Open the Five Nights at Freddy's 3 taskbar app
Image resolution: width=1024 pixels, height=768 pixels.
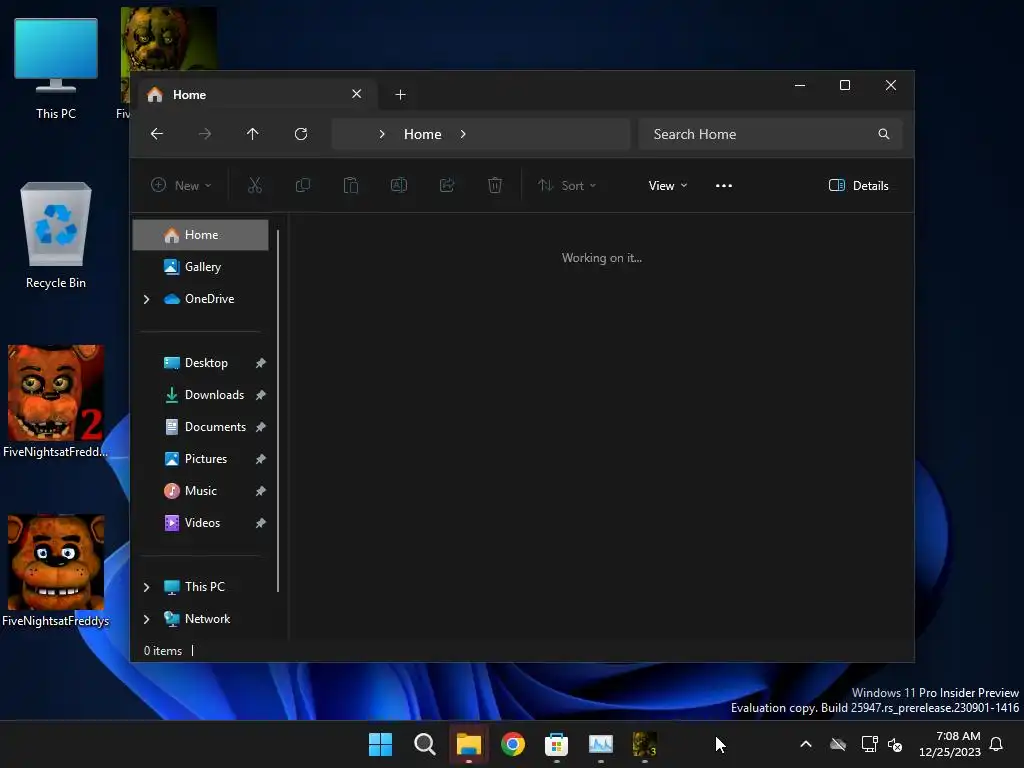click(x=645, y=744)
